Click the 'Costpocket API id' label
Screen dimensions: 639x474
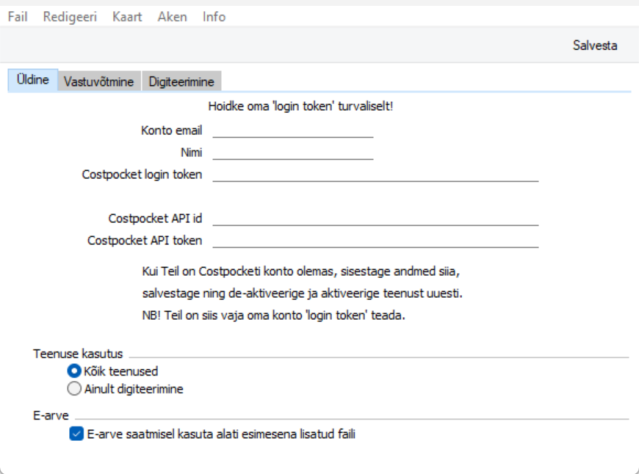tap(155, 219)
